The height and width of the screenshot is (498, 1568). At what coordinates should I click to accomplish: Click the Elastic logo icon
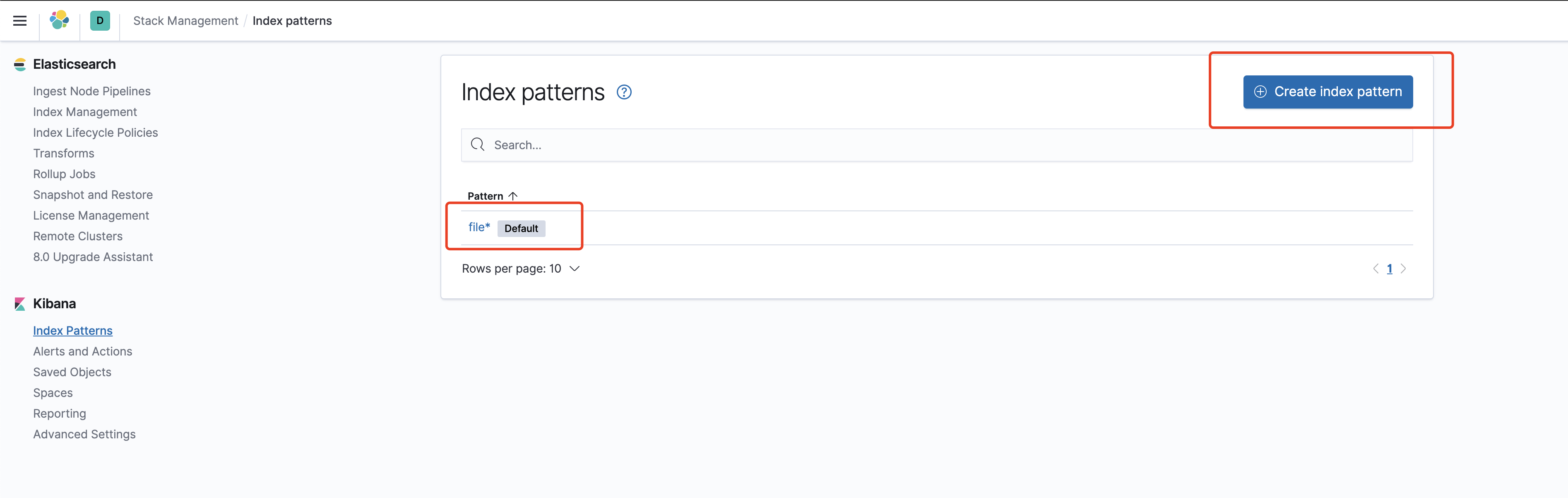(x=59, y=20)
